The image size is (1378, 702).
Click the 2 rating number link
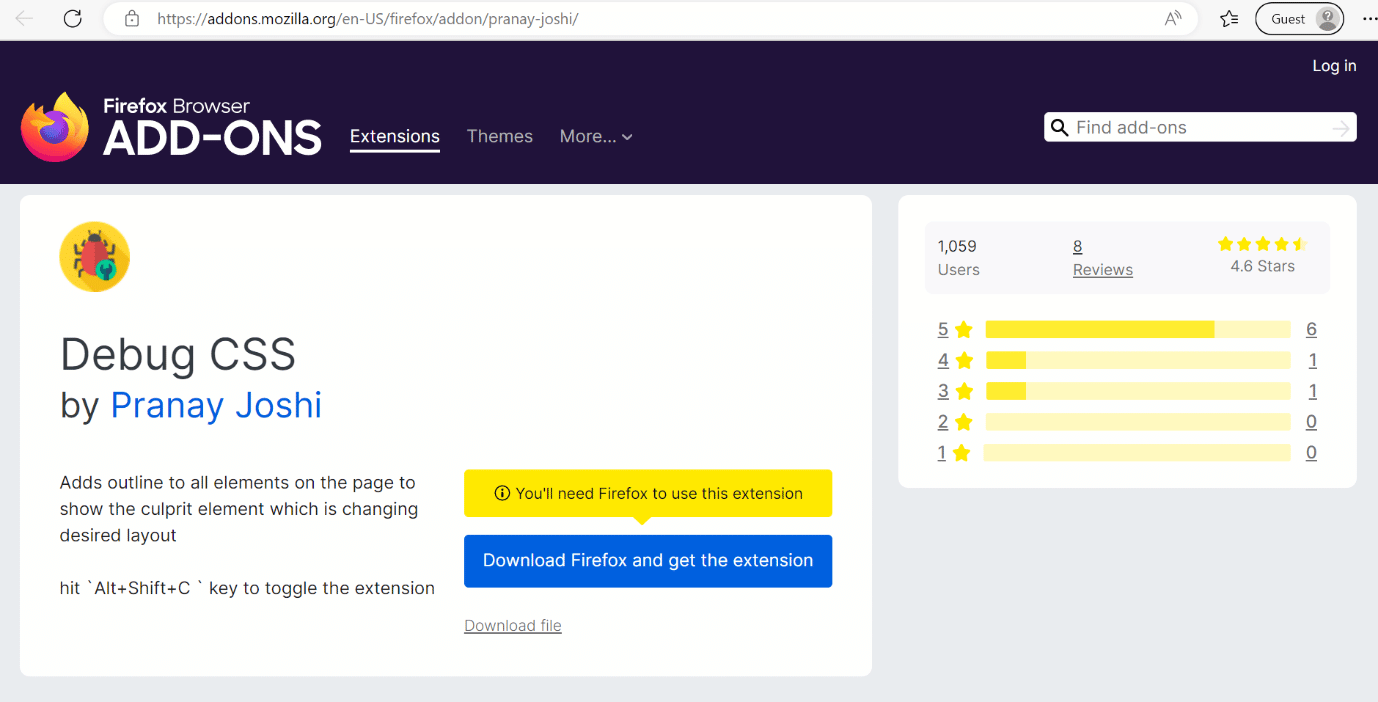click(x=943, y=422)
